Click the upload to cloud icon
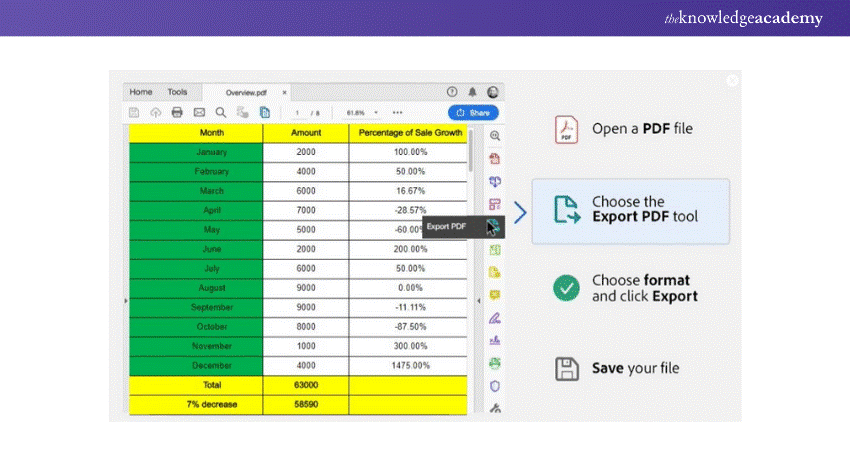The image size is (850, 450). [x=155, y=113]
